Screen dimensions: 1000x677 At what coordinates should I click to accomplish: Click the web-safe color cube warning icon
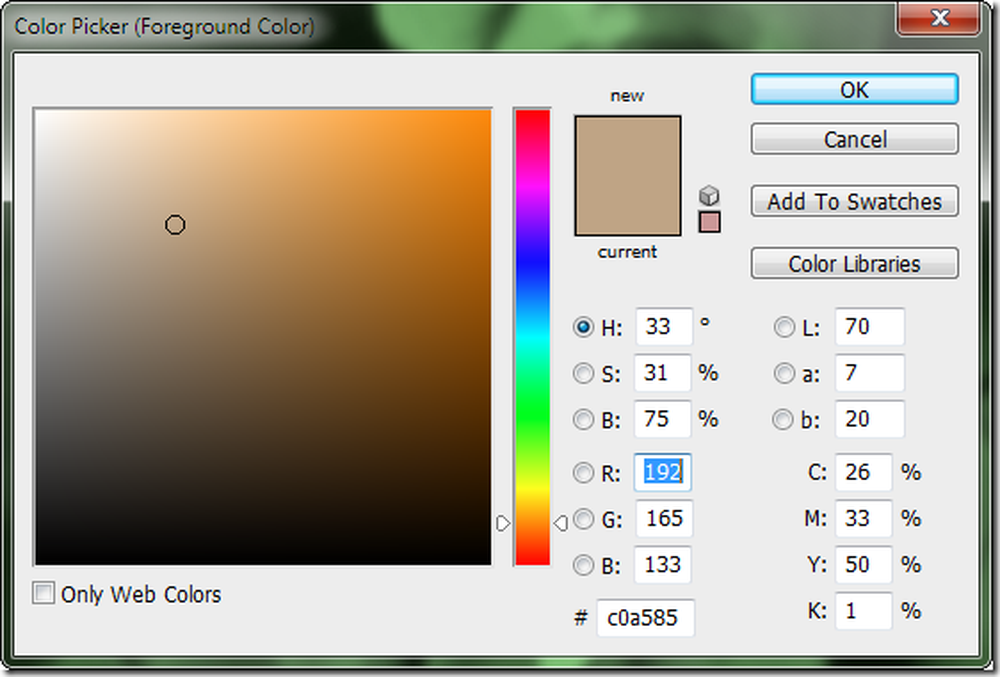tap(709, 195)
